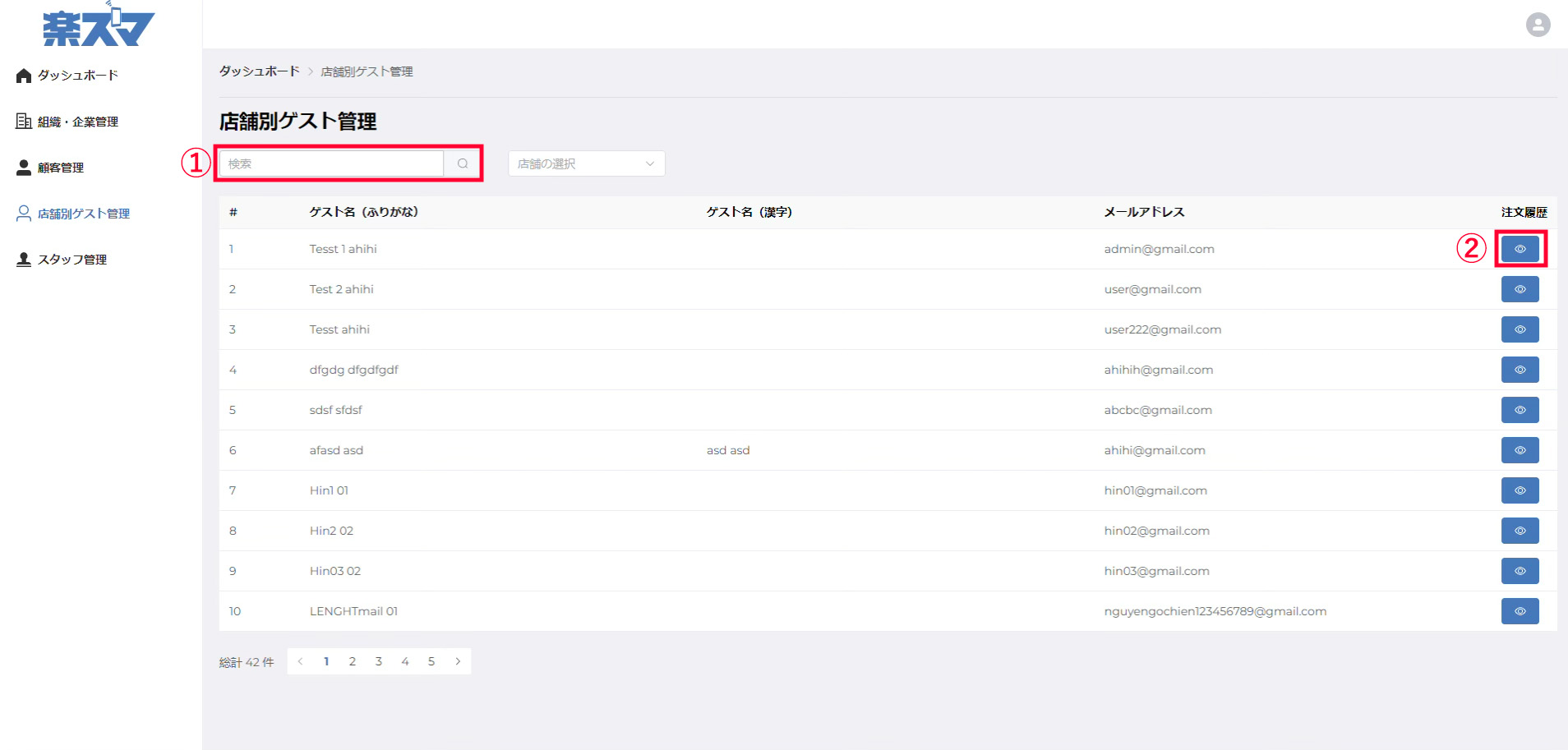Viewport: 1568px width, 750px height.
Task: Open order history for afasd asd
Action: (1520, 450)
